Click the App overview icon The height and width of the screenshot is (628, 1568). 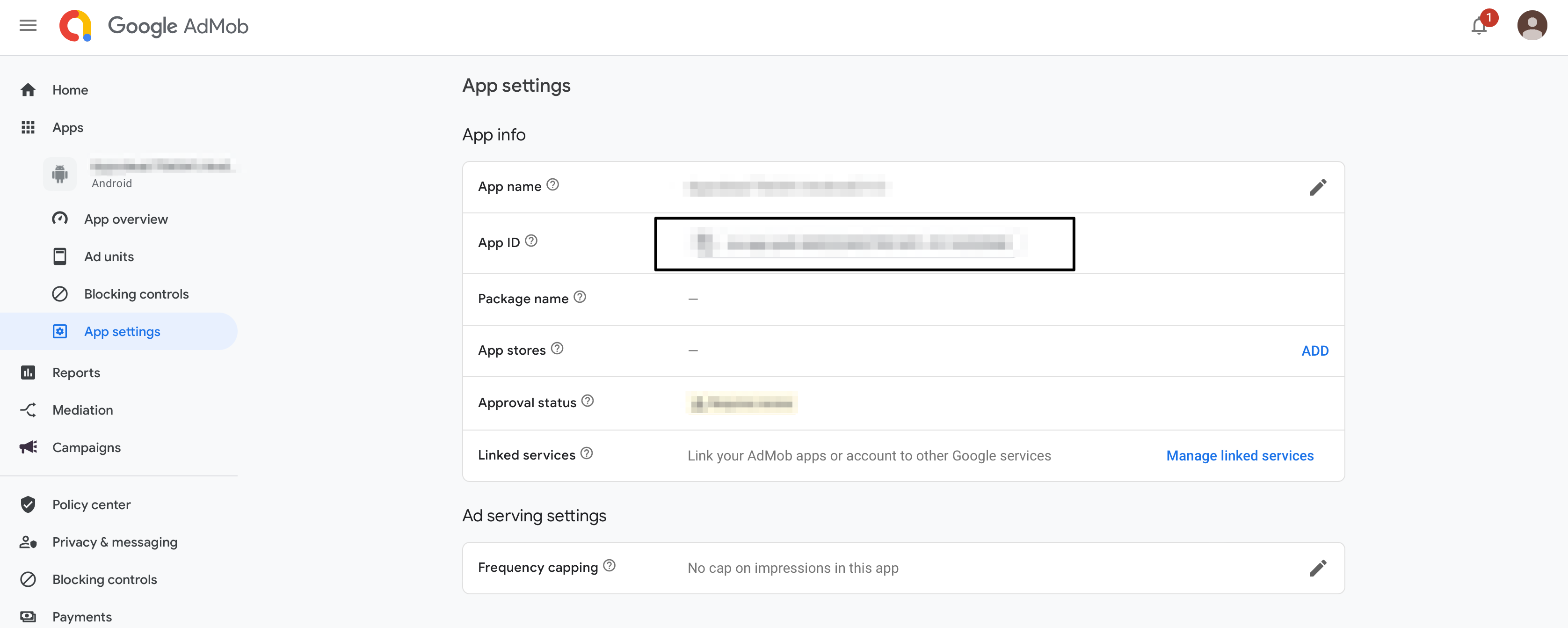point(60,219)
